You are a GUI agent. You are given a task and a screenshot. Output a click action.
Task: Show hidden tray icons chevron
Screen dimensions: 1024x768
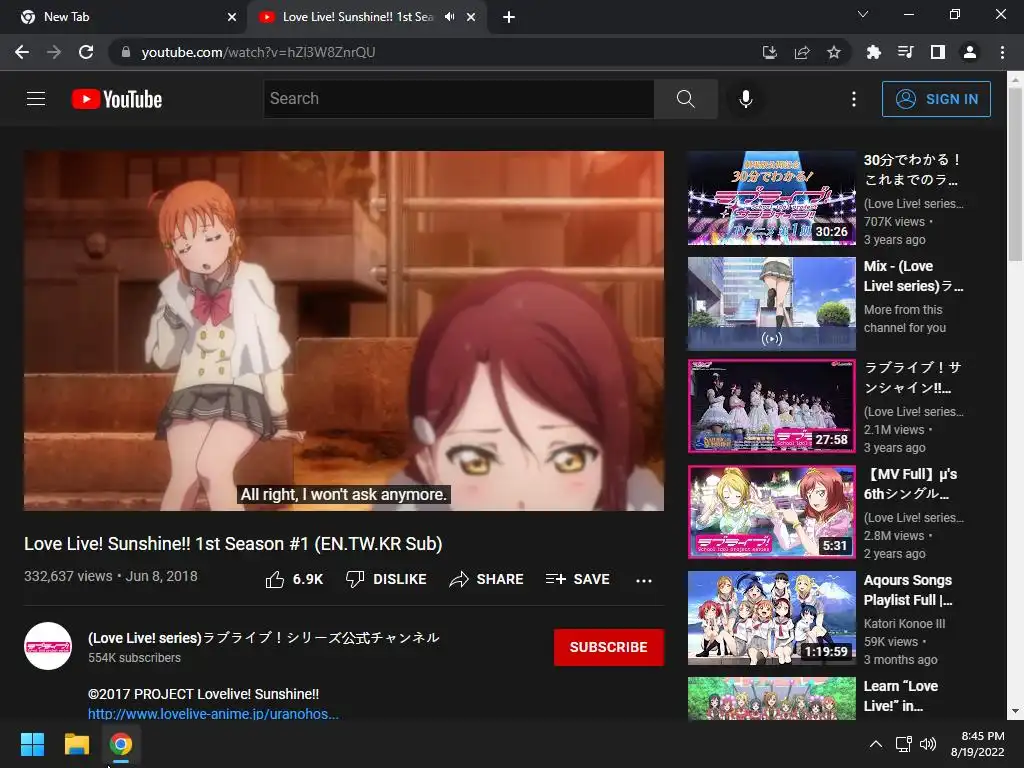[x=876, y=744]
